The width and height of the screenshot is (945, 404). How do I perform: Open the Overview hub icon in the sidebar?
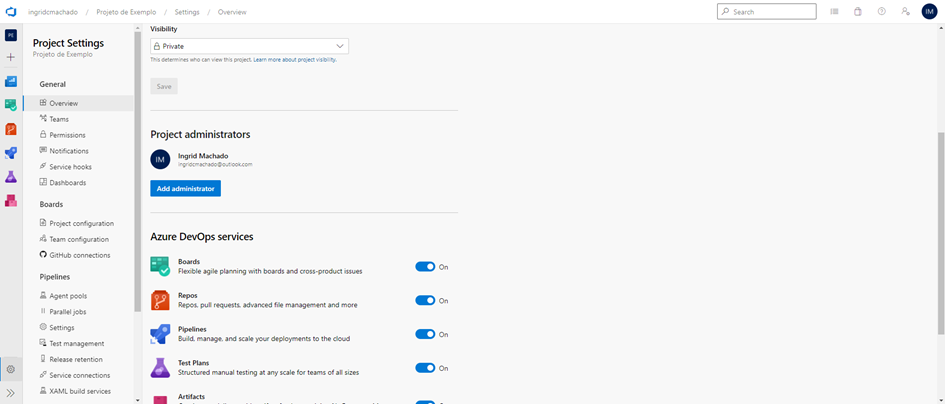11,81
